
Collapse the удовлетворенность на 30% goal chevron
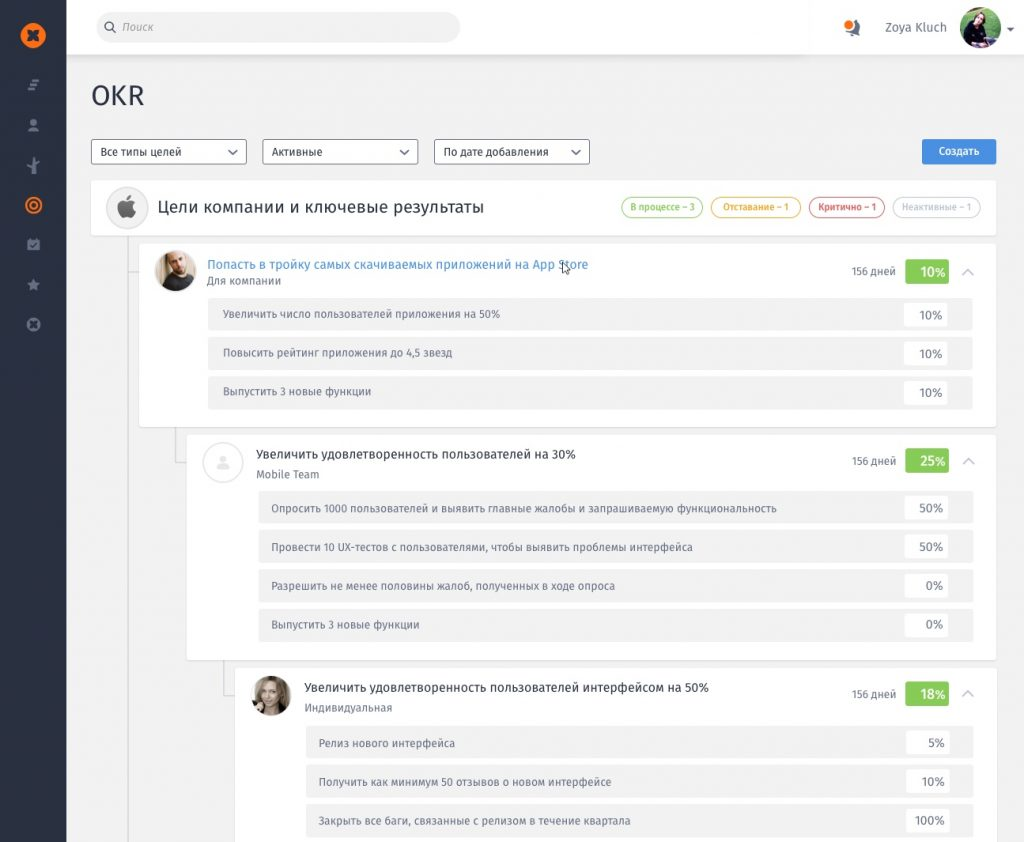pyautogui.click(x=968, y=461)
